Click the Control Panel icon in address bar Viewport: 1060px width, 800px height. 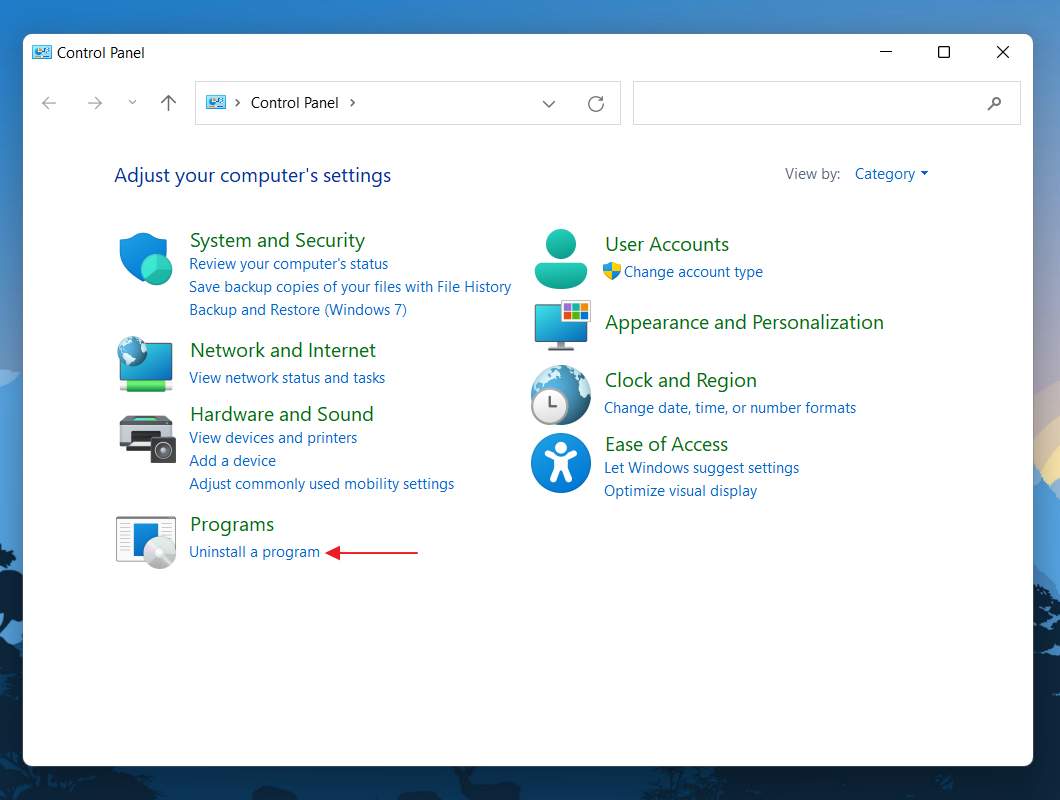pyautogui.click(x=216, y=103)
